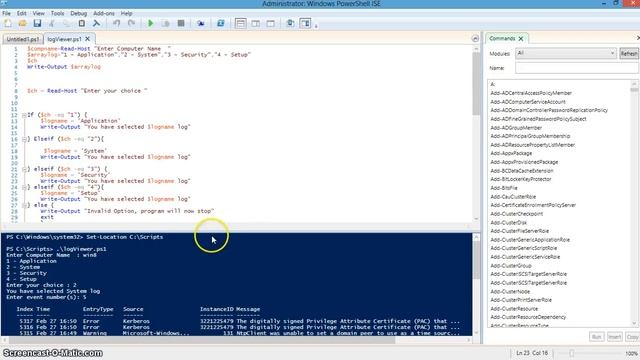Collapse the script pane with round arrow

(x=475, y=38)
